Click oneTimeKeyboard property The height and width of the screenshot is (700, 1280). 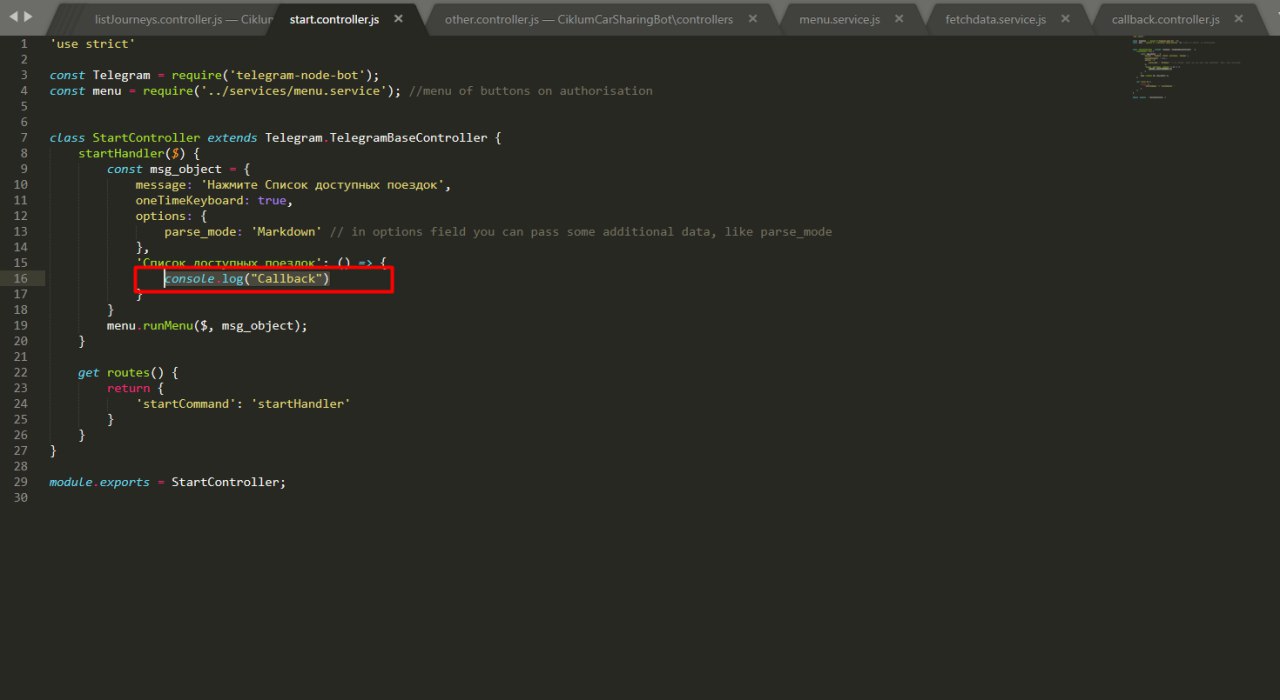pyautogui.click(x=190, y=200)
